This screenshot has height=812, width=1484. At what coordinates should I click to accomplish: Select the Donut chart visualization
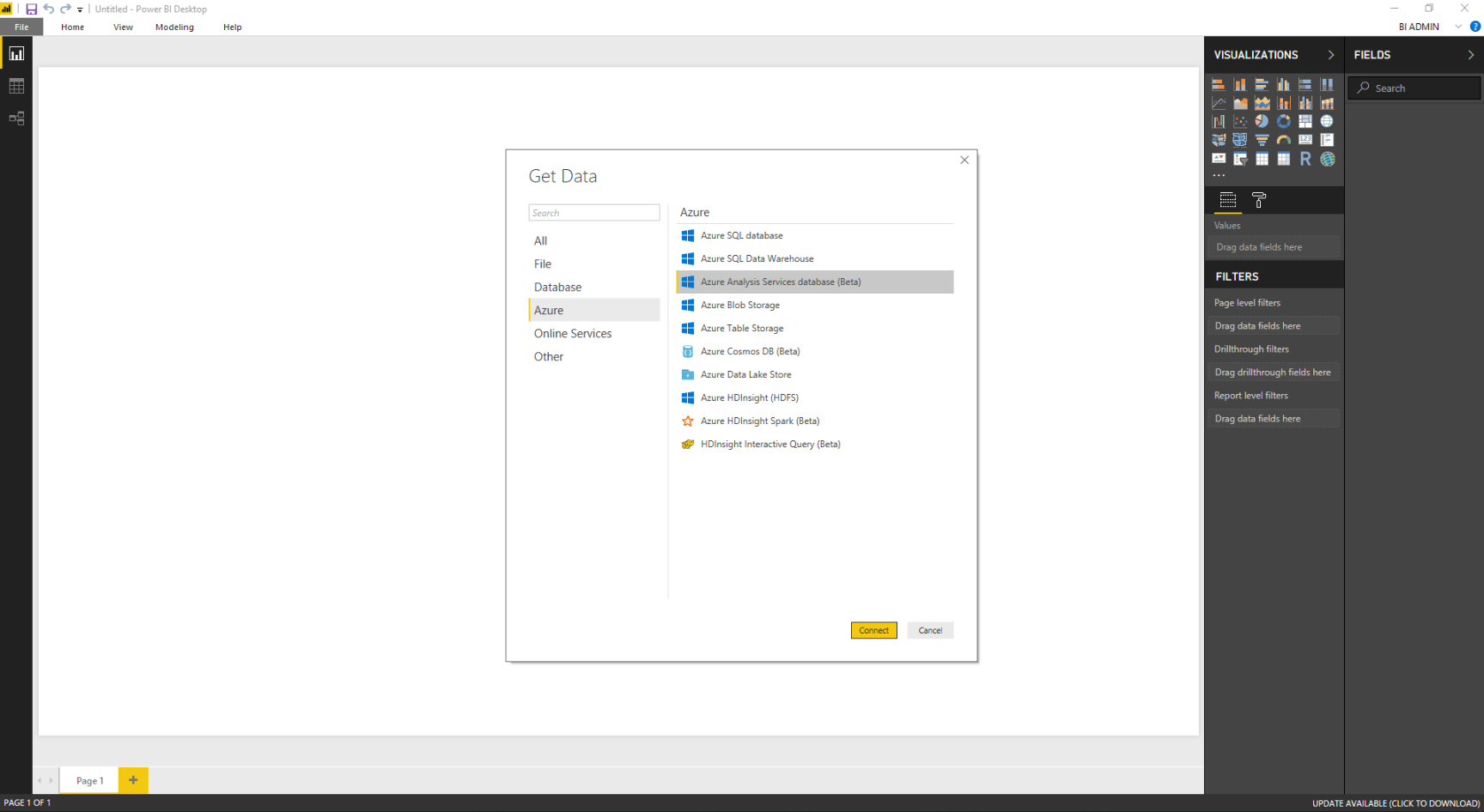(1284, 121)
